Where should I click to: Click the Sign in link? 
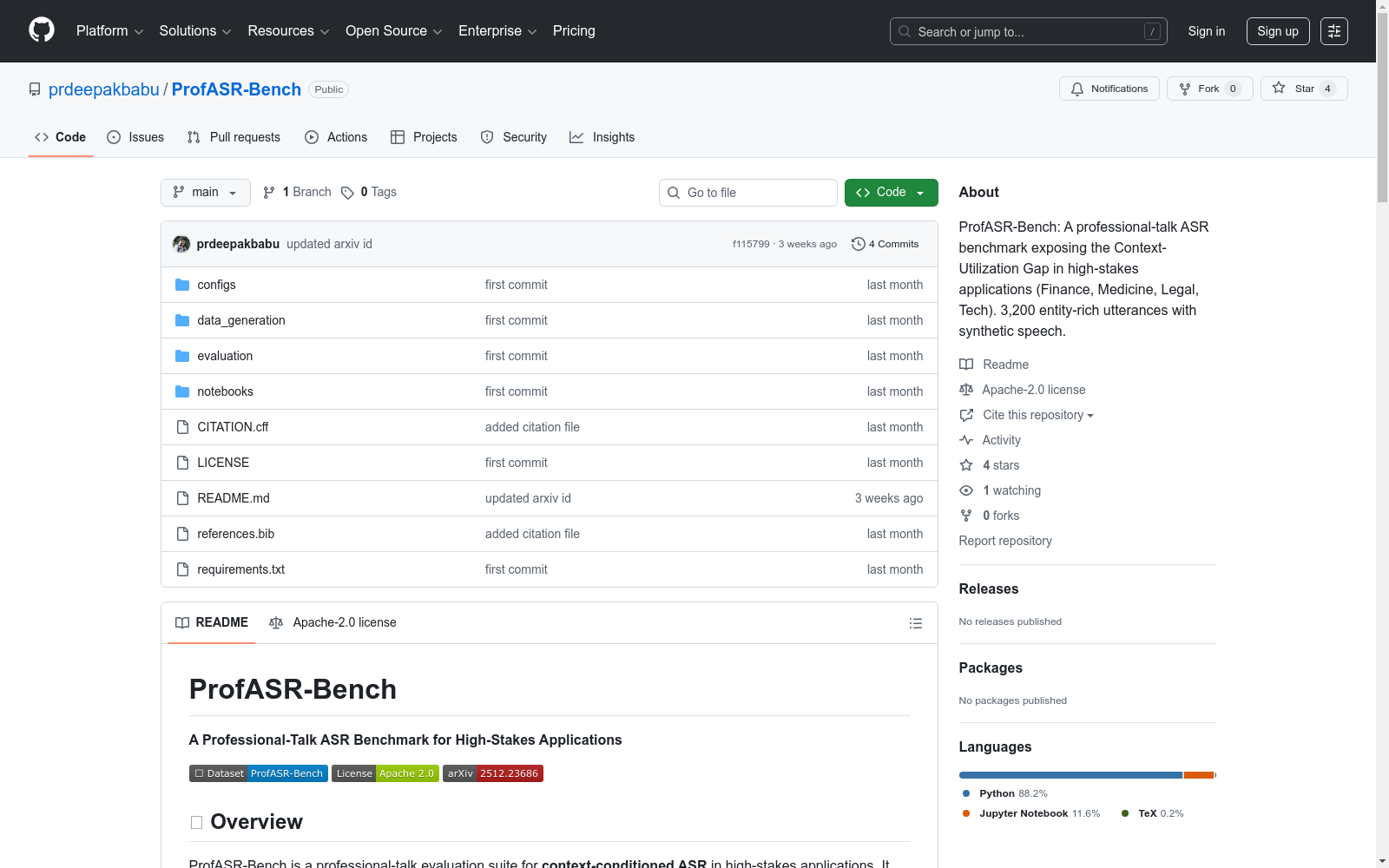click(1207, 31)
